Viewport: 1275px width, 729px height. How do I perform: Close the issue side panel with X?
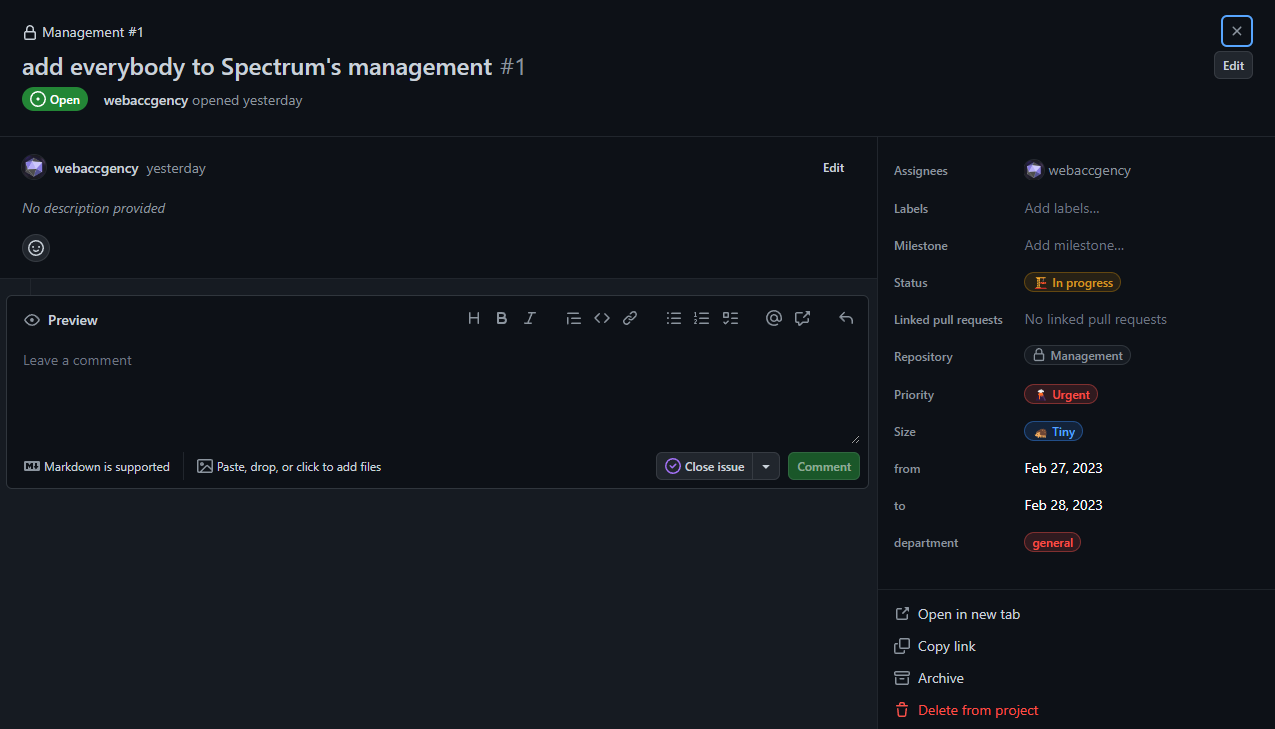click(1237, 31)
